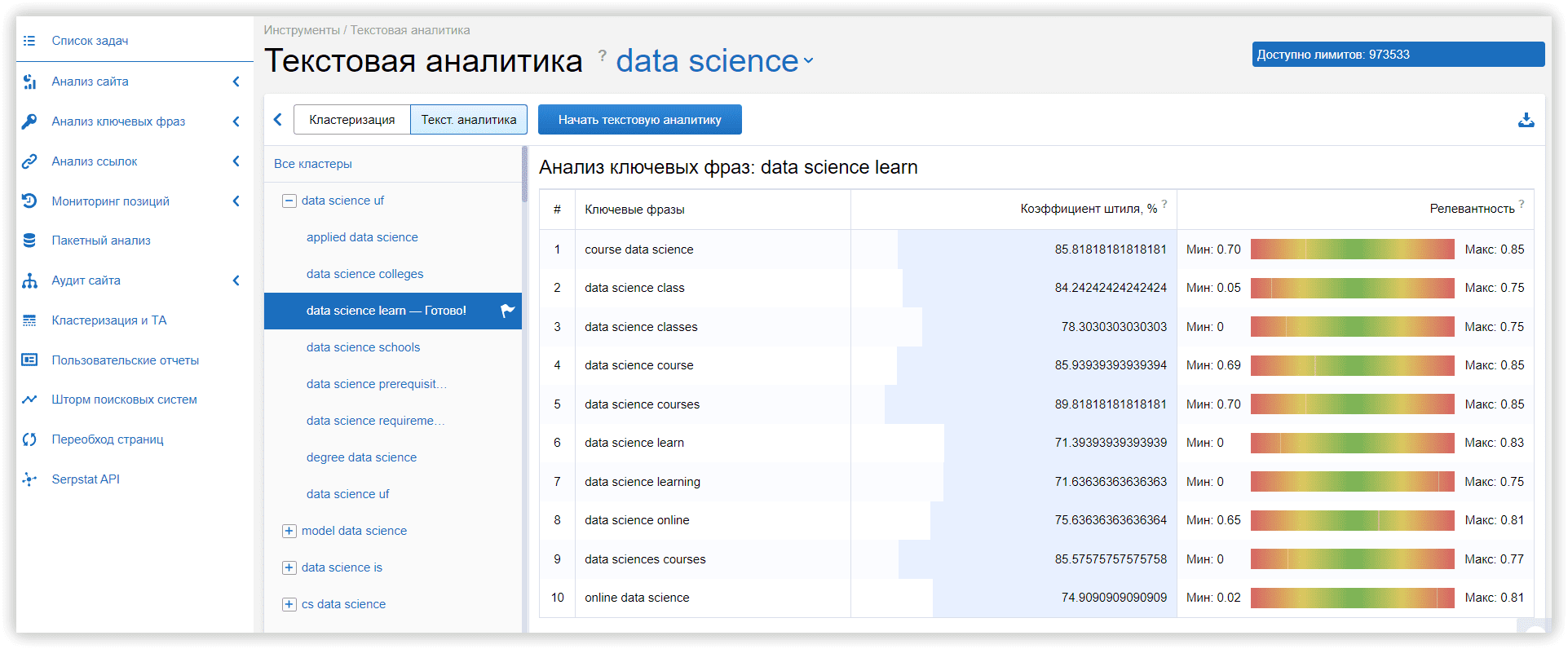
Task: Click the position monitoring clock icon
Action: (x=29, y=201)
